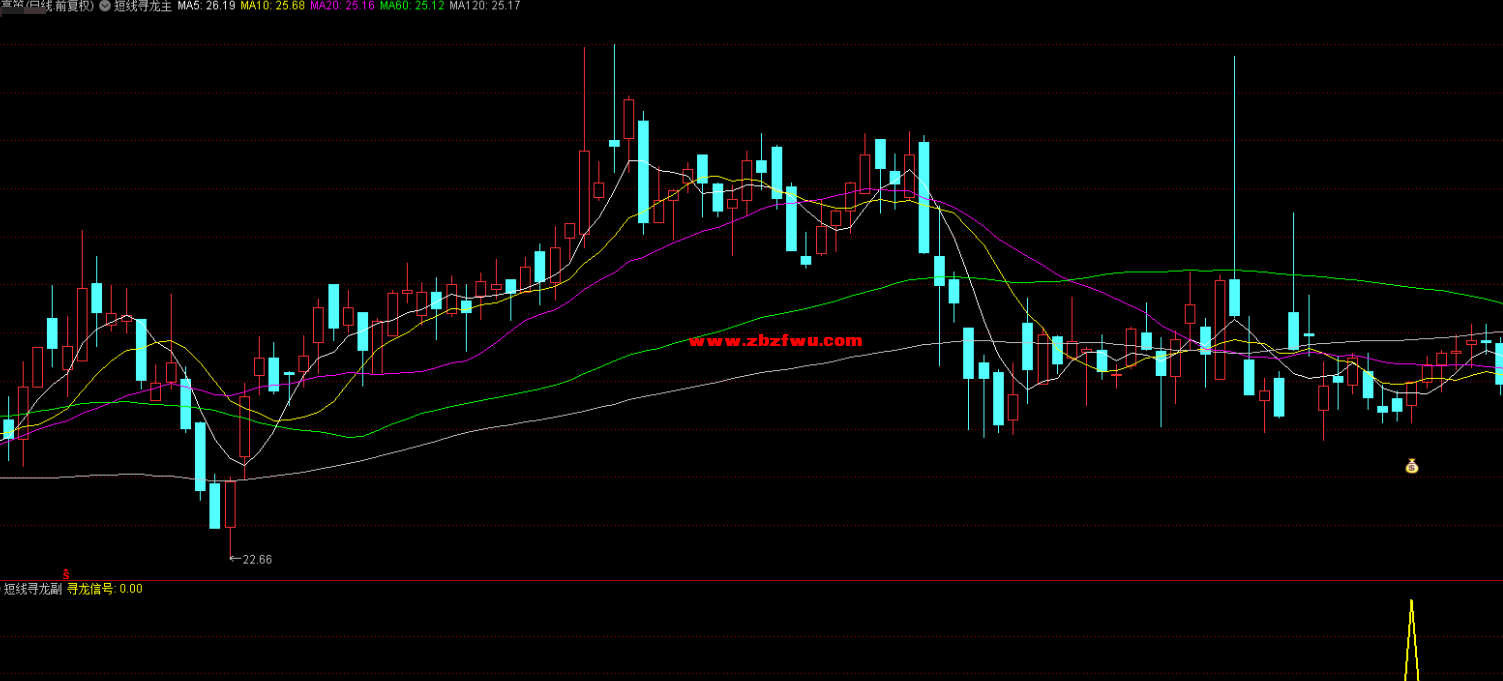The image size is (1503, 681).
Task: Select the yellow MA10 label
Action: (272, 6)
